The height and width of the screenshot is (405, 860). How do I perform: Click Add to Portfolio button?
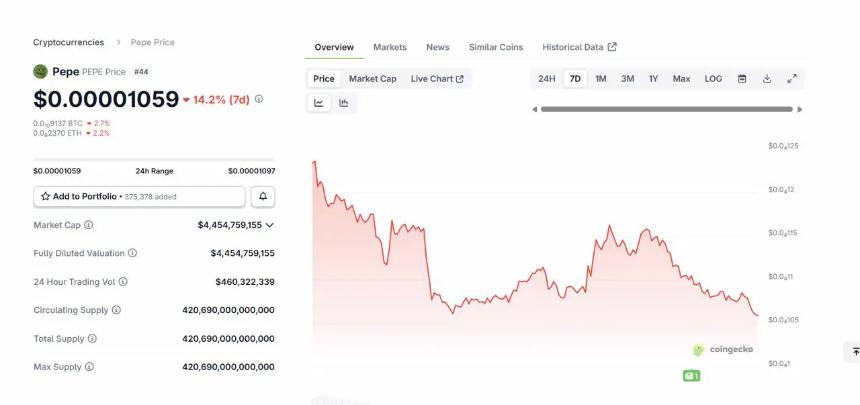point(139,196)
